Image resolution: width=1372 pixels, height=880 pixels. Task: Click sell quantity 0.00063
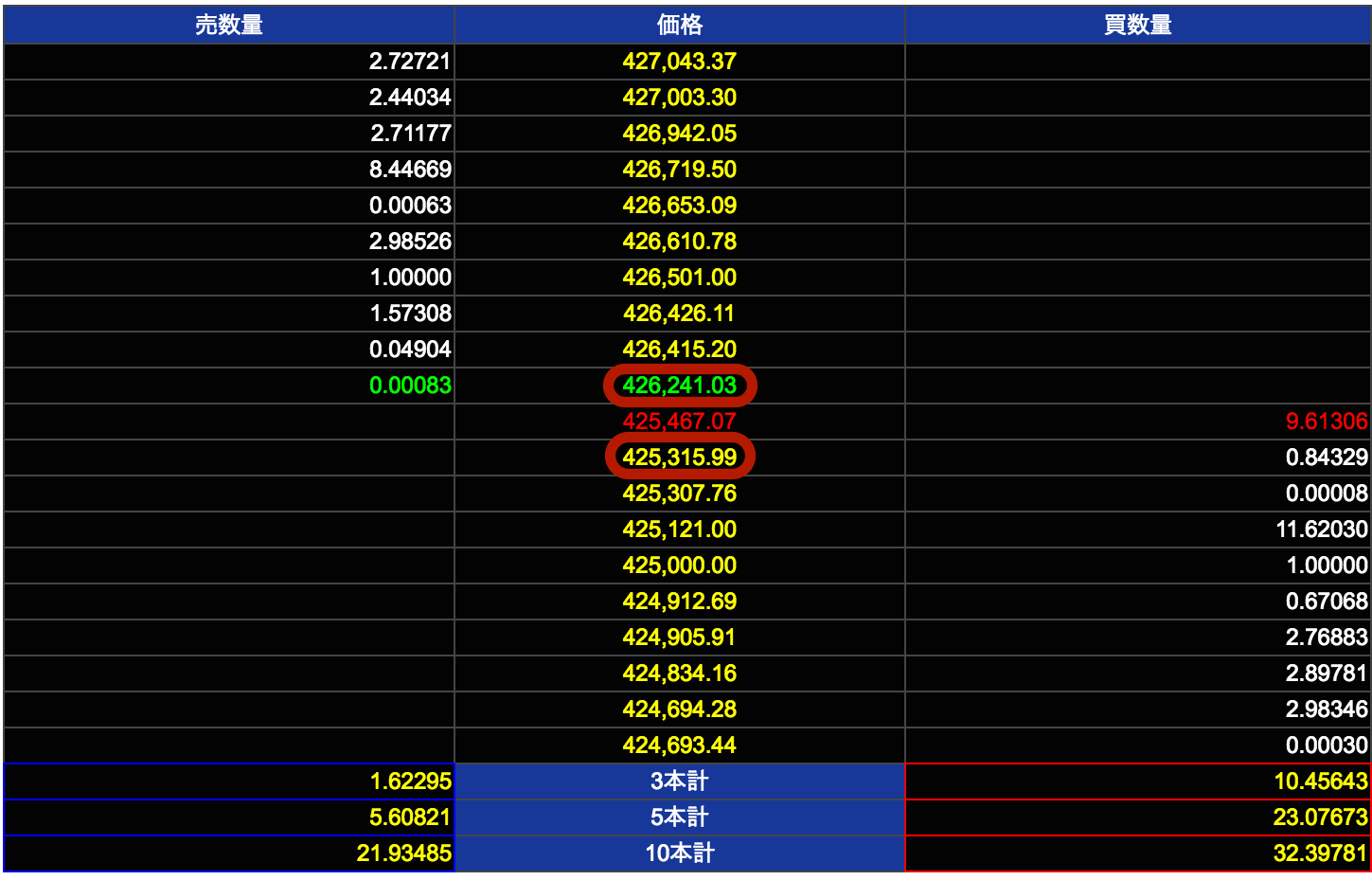(x=410, y=206)
